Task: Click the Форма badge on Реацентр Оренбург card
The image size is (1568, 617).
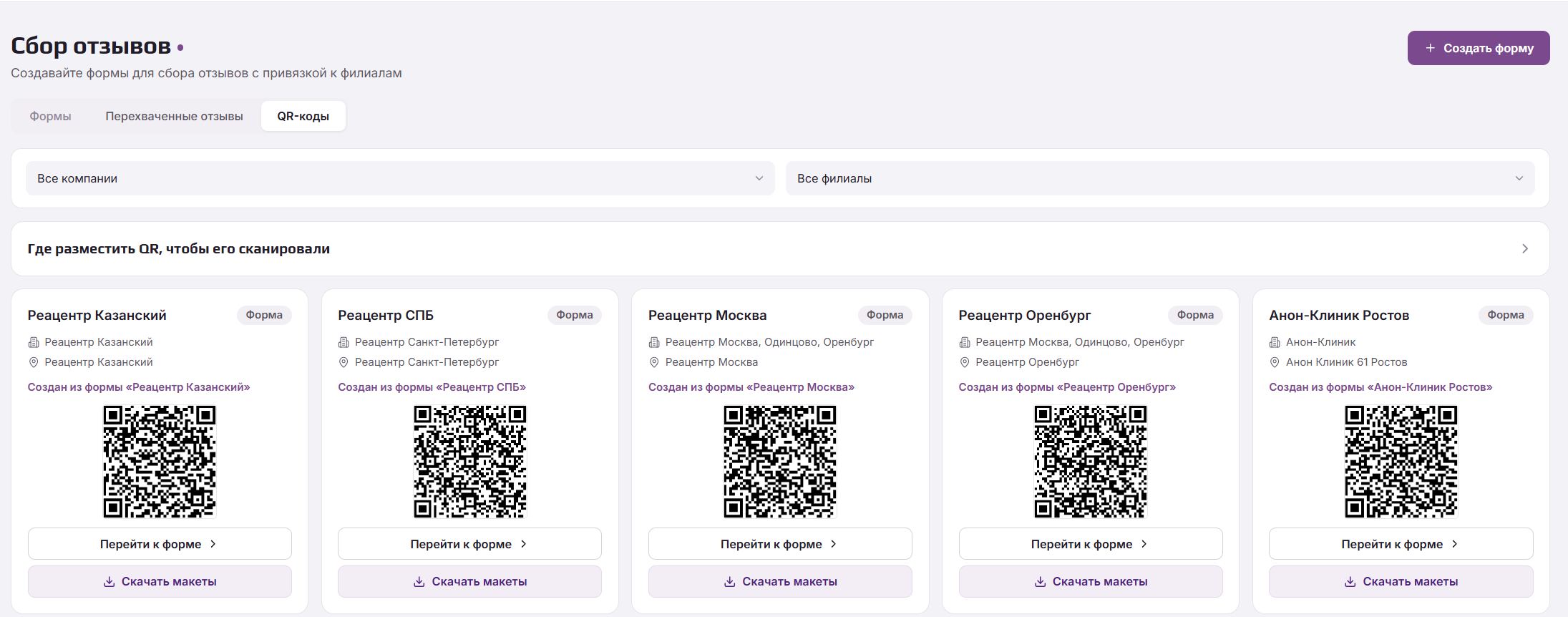Action: 1195,315
